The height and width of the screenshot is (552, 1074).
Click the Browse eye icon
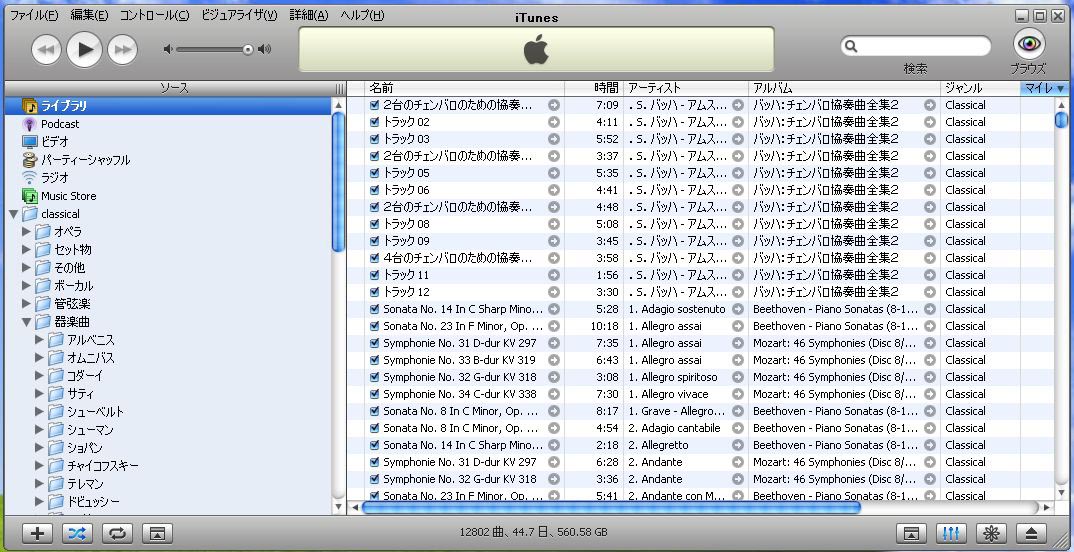pyautogui.click(x=1029, y=44)
